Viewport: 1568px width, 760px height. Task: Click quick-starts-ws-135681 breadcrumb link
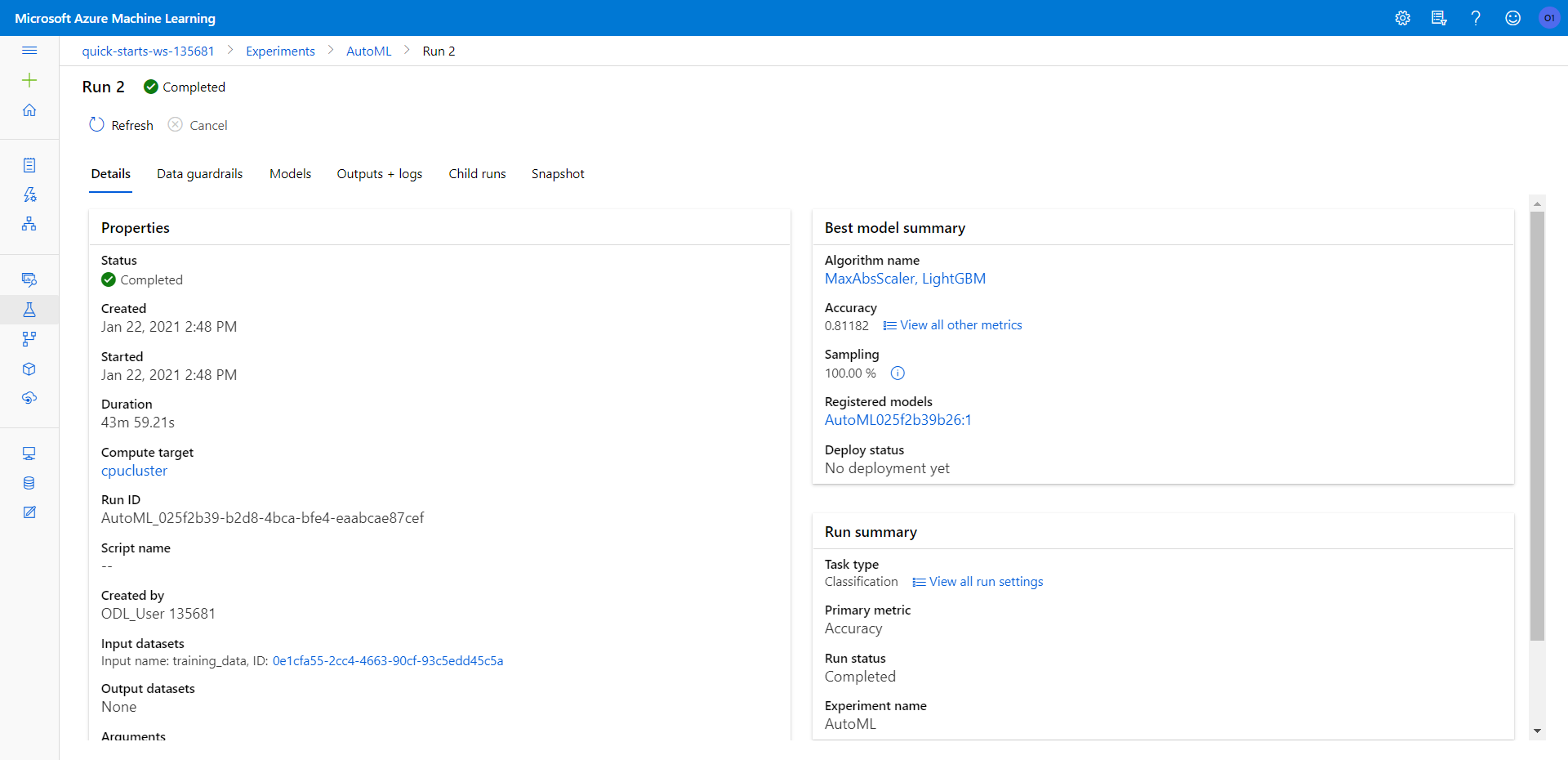pos(148,51)
